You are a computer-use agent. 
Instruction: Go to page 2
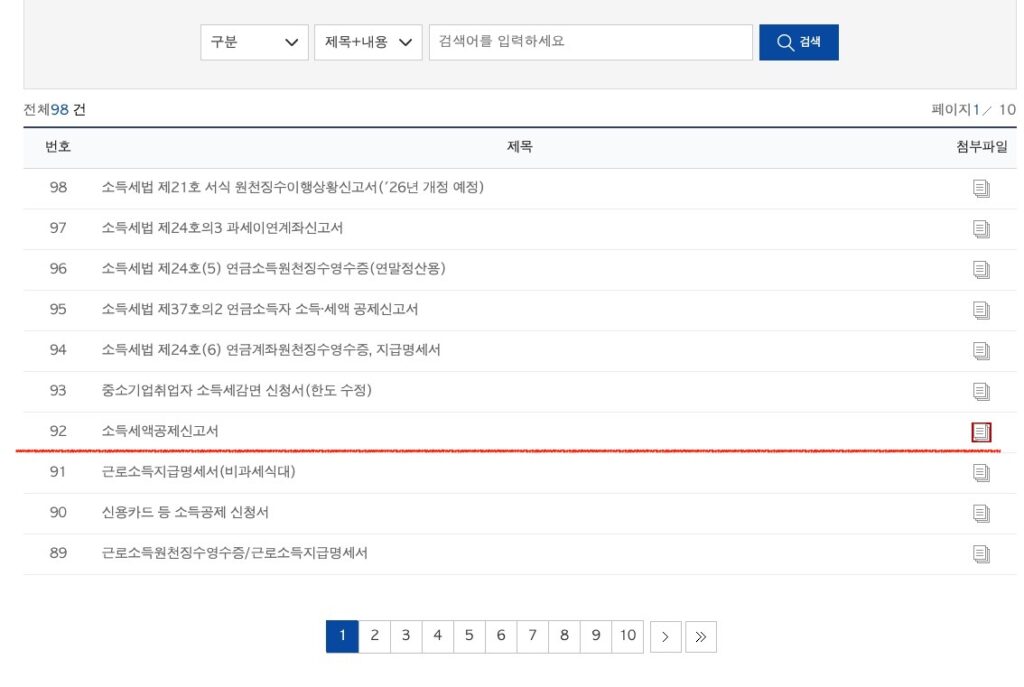point(374,636)
